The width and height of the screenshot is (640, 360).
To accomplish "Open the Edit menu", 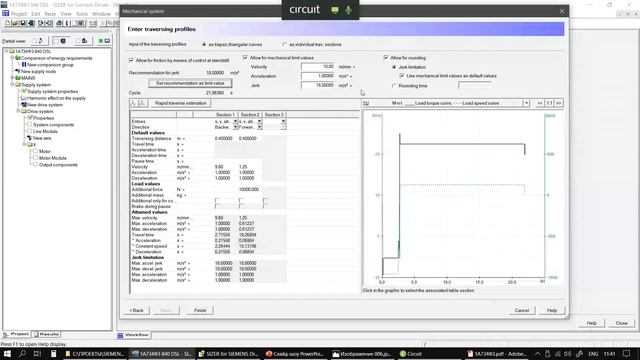I will [x=36, y=14].
